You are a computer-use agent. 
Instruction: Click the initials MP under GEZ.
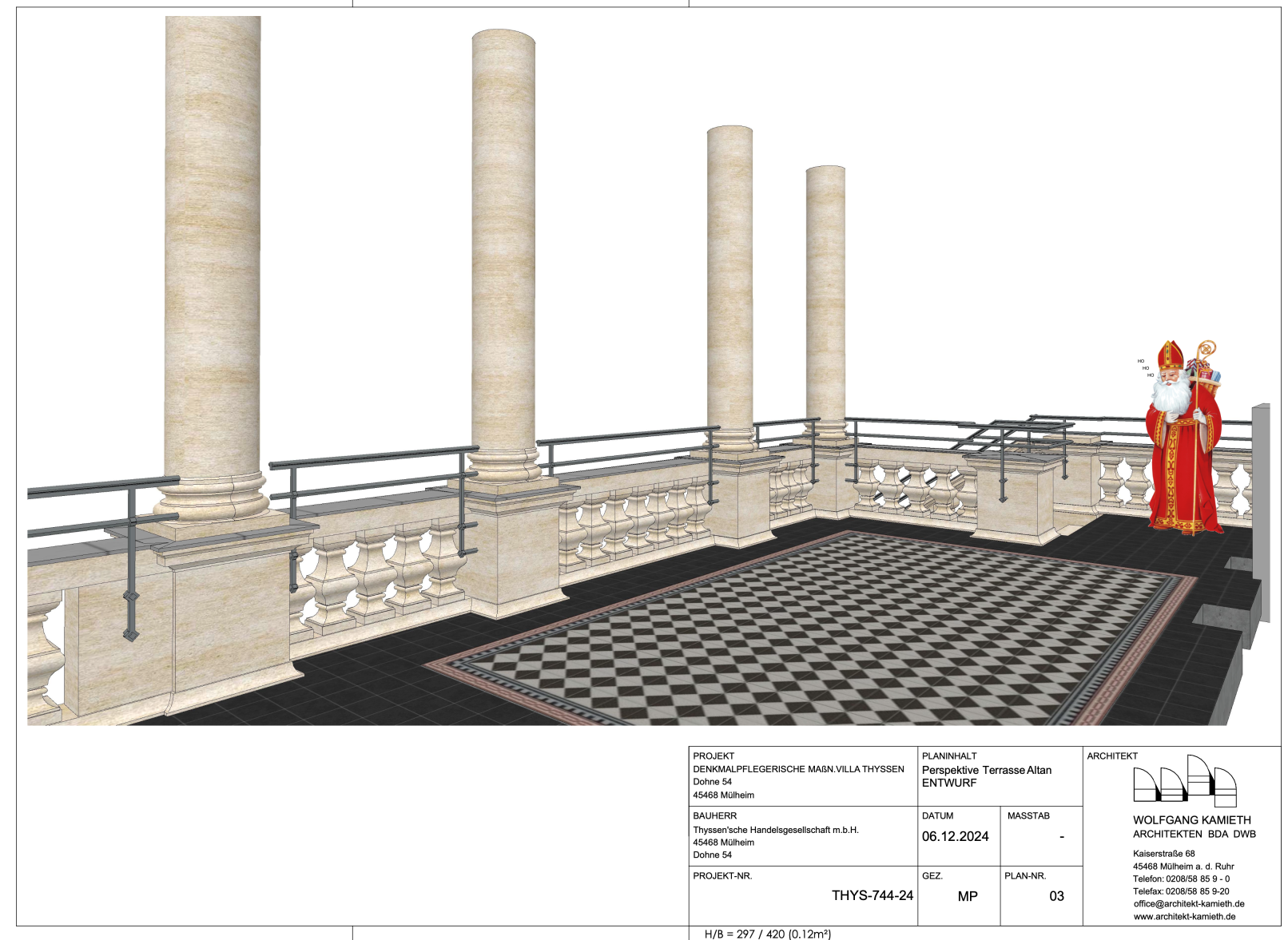tap(967, 897)
